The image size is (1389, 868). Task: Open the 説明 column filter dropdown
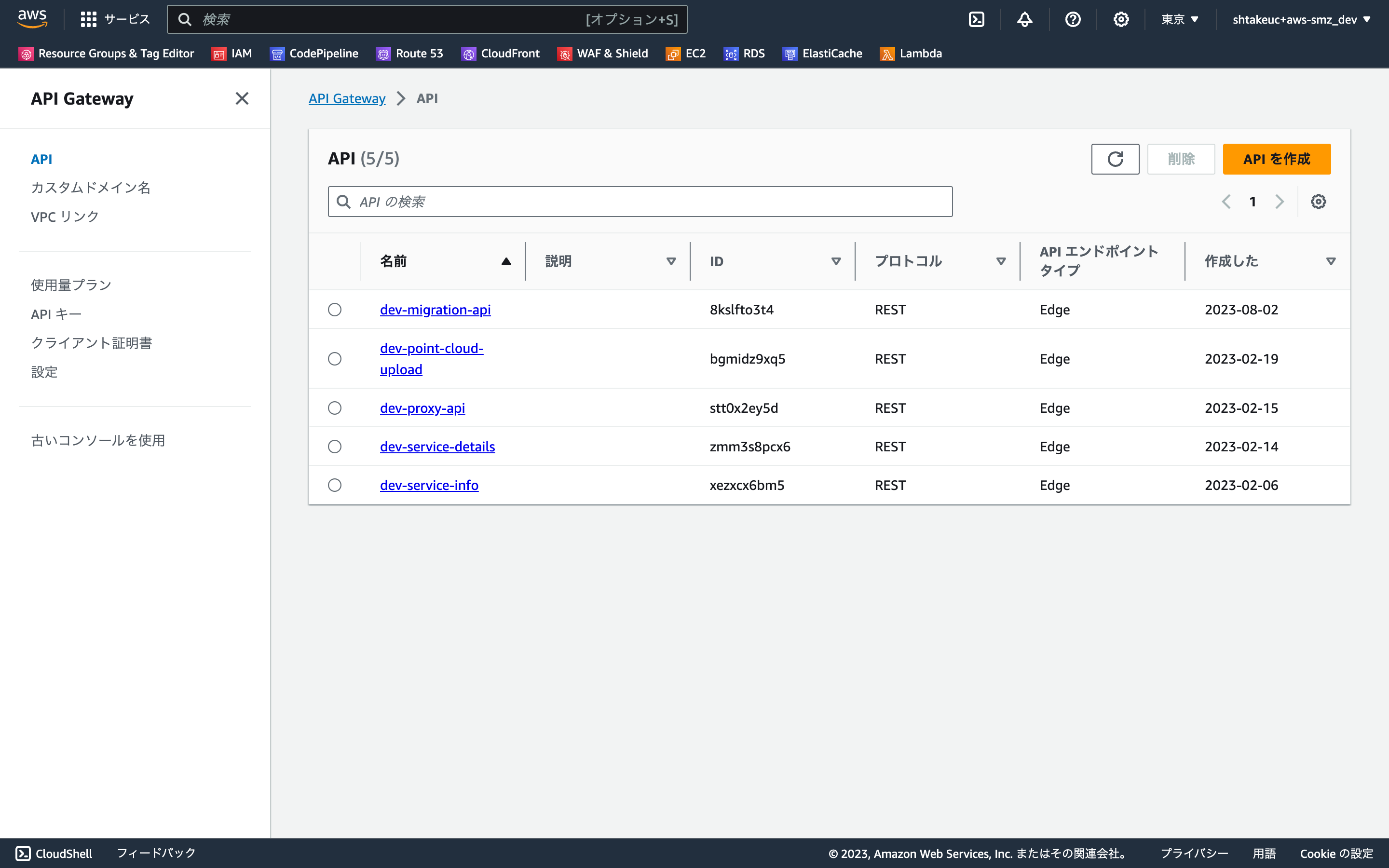pyautogui.click(x=671, y=261)
